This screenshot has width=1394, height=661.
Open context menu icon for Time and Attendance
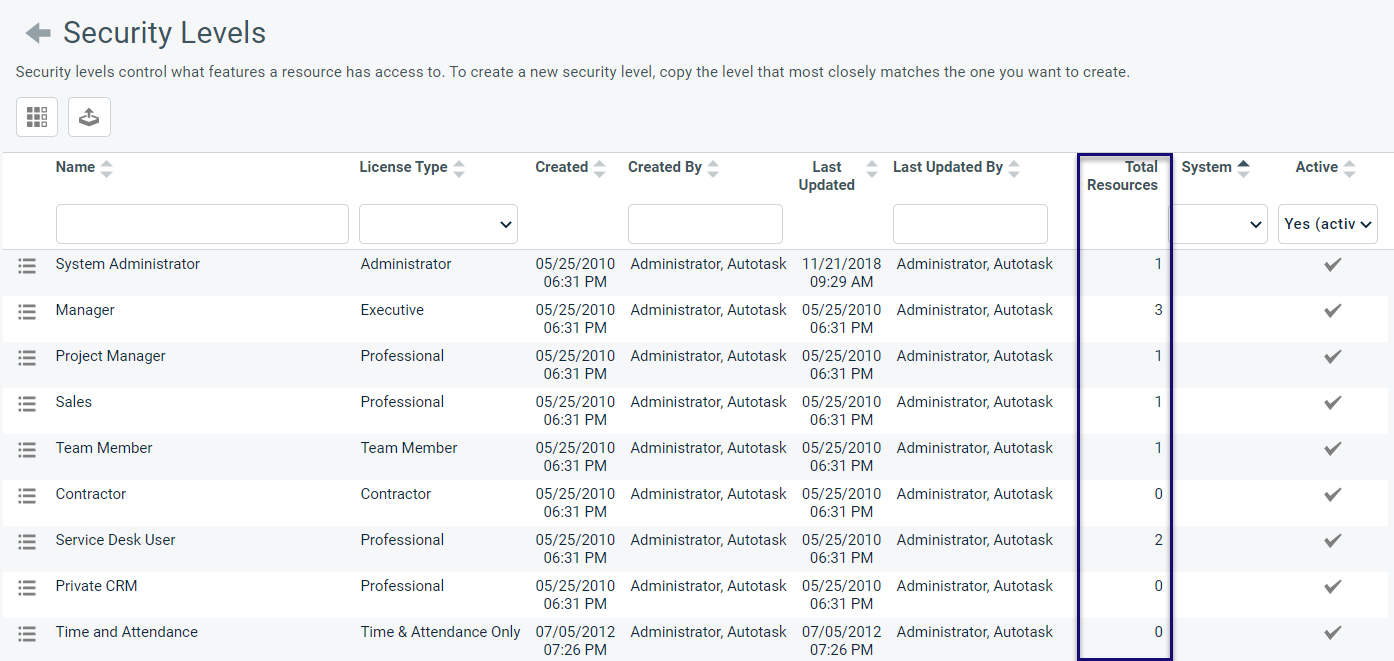27,634
